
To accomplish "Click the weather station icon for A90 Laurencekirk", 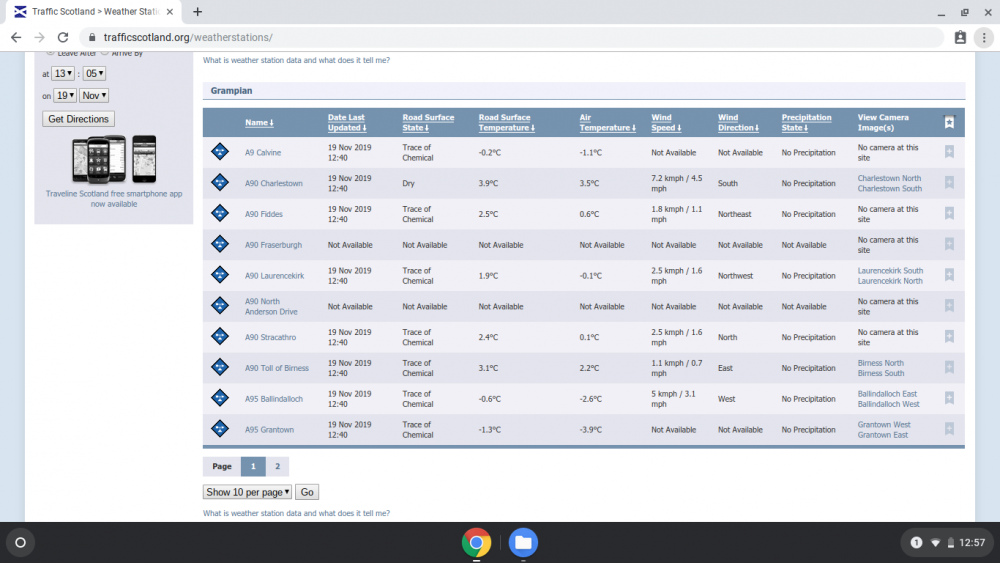I will [x=220, y=275].
